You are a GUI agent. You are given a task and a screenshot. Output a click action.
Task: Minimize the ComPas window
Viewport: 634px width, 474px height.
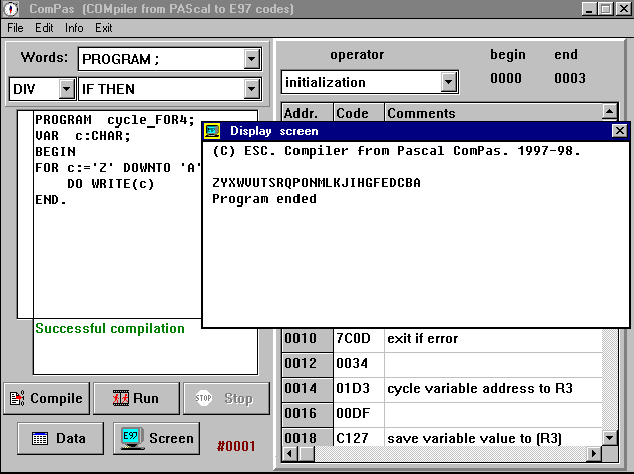pyautogui.click(x=589, y=9)
